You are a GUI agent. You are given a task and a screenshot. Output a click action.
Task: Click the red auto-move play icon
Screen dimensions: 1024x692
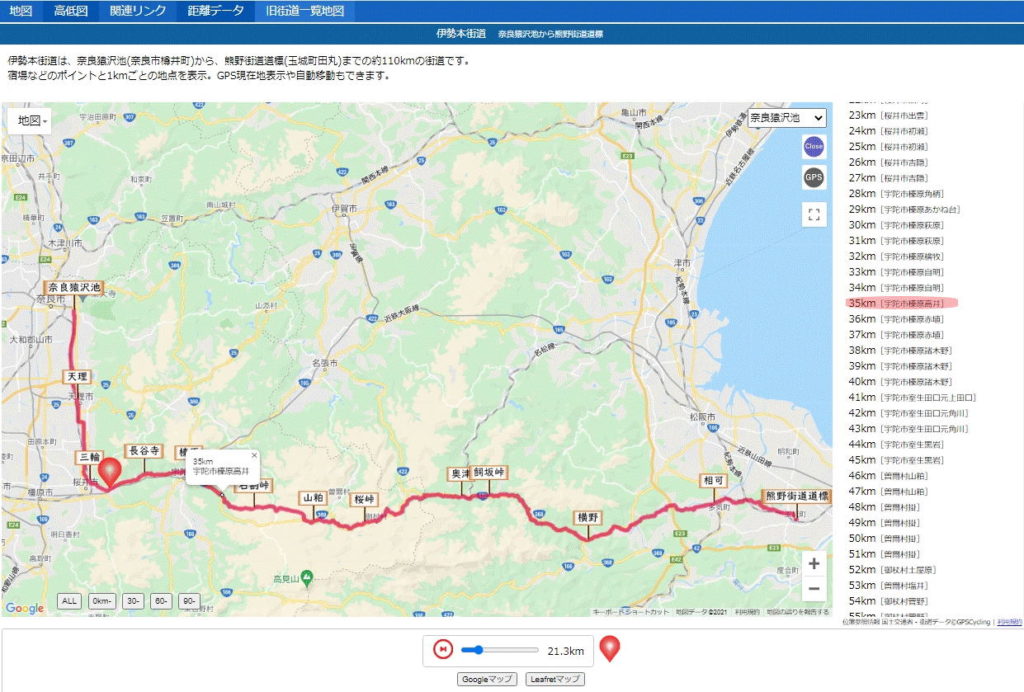443,650
